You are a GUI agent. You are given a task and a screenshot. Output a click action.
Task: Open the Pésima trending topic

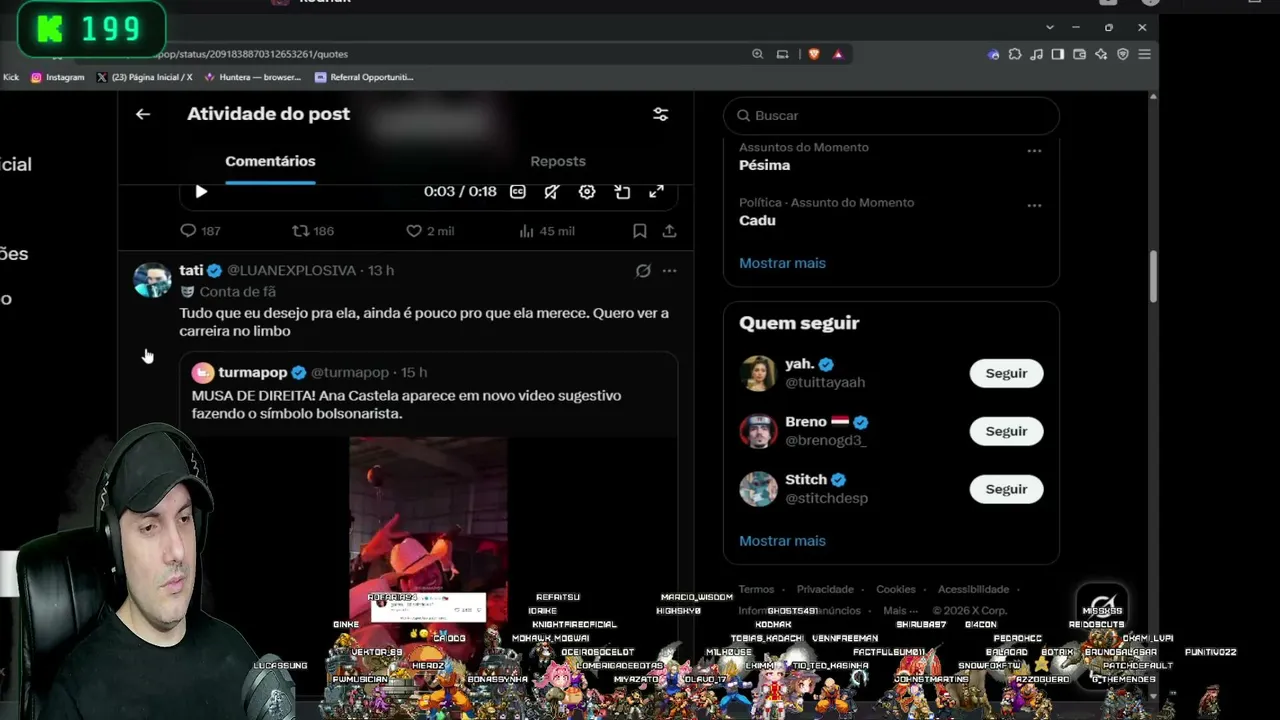pos(764,165)
